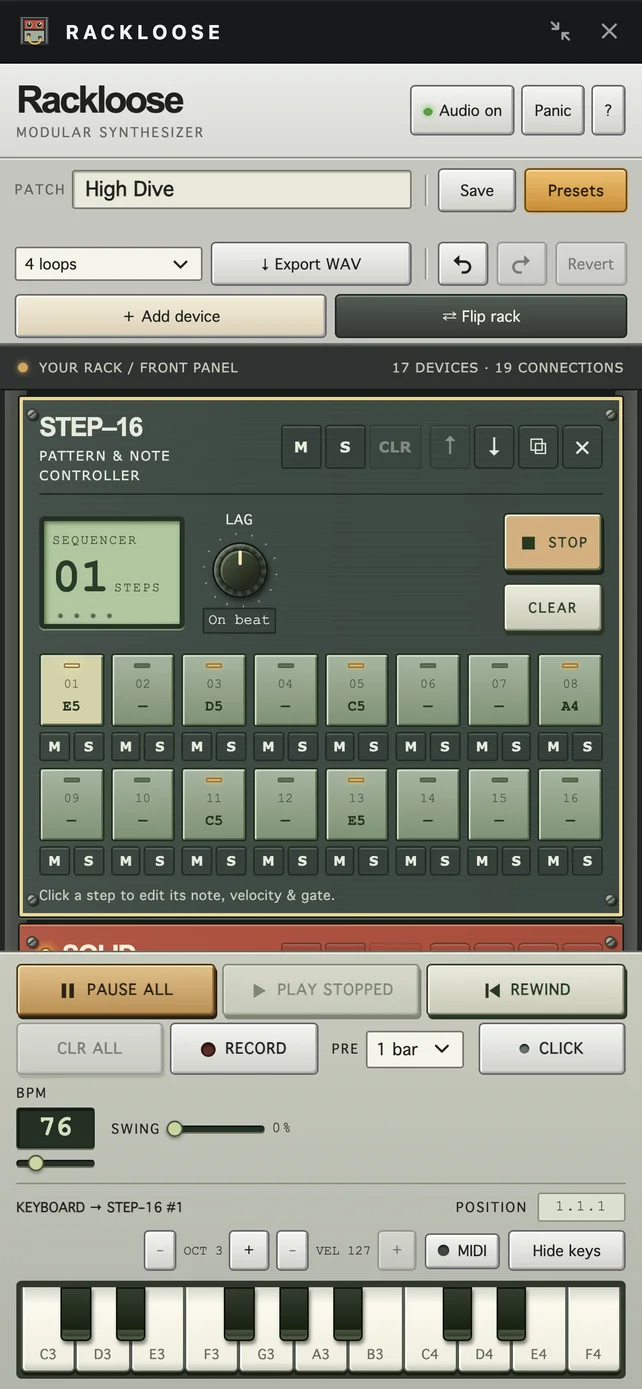Hide the on-screen keys
Image resolution: width=642 pixels, height=1389 pixels.
(x=566, y=1250)
